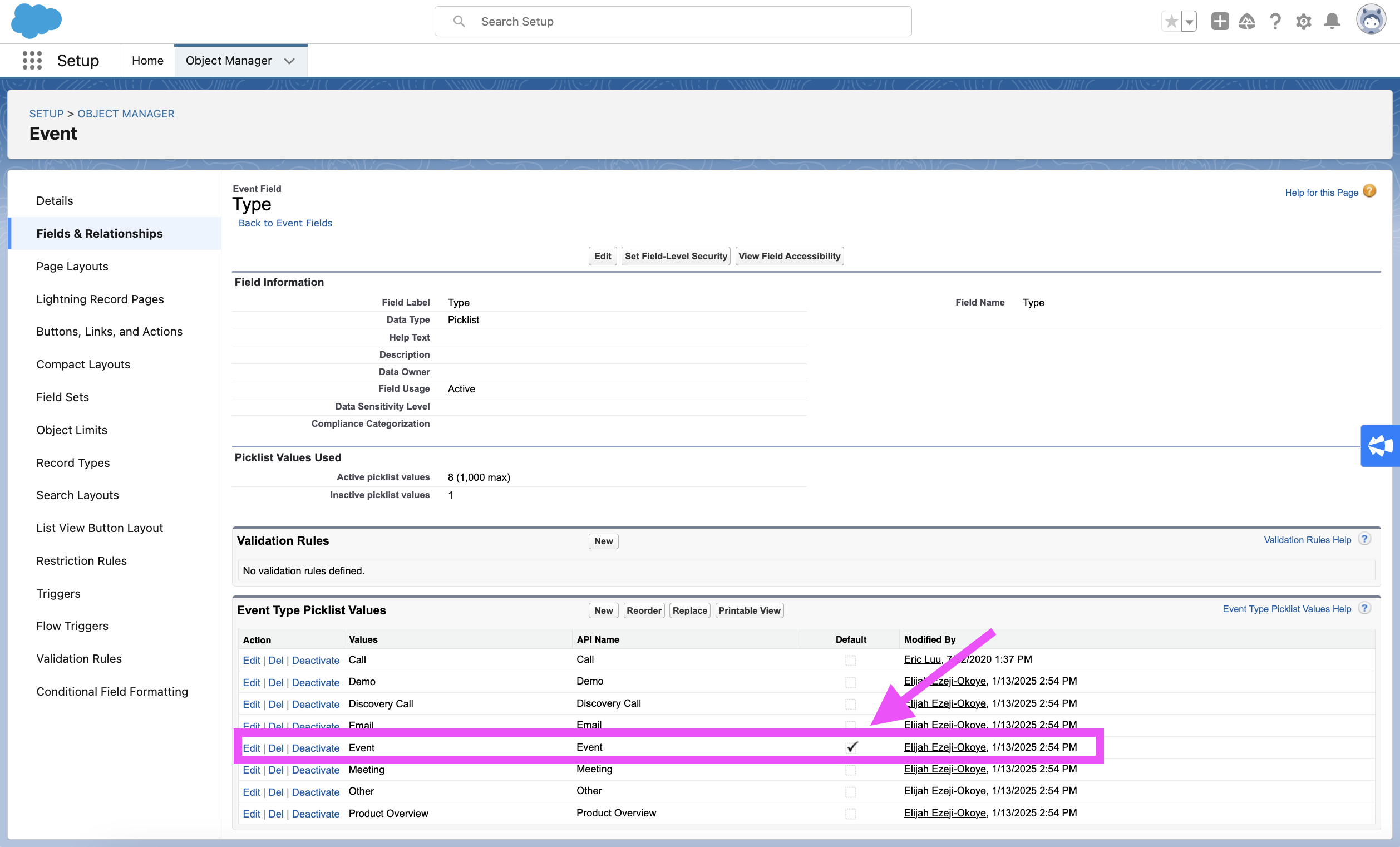The height and width of the screenshot is (847, 1400).
Task: Click the Reorder picklist values button
Action: point(644,610)
